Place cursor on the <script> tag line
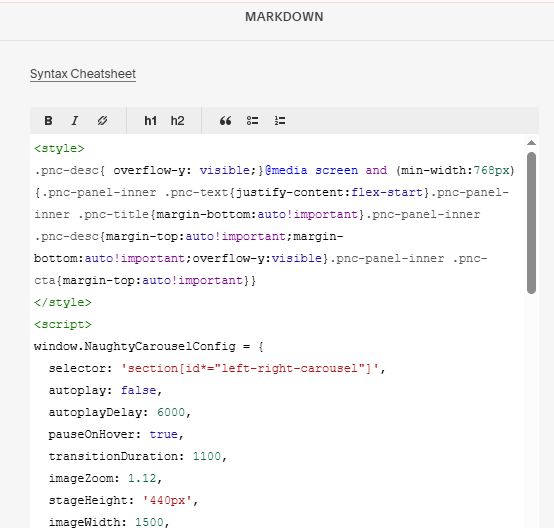This screenshot has height=528, width=554. coord(63,324)
